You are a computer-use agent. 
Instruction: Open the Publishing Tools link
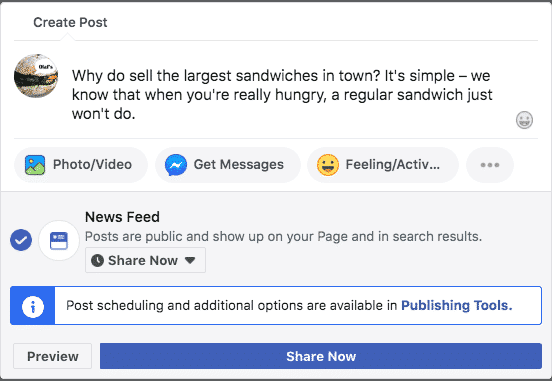pos(457,305)
